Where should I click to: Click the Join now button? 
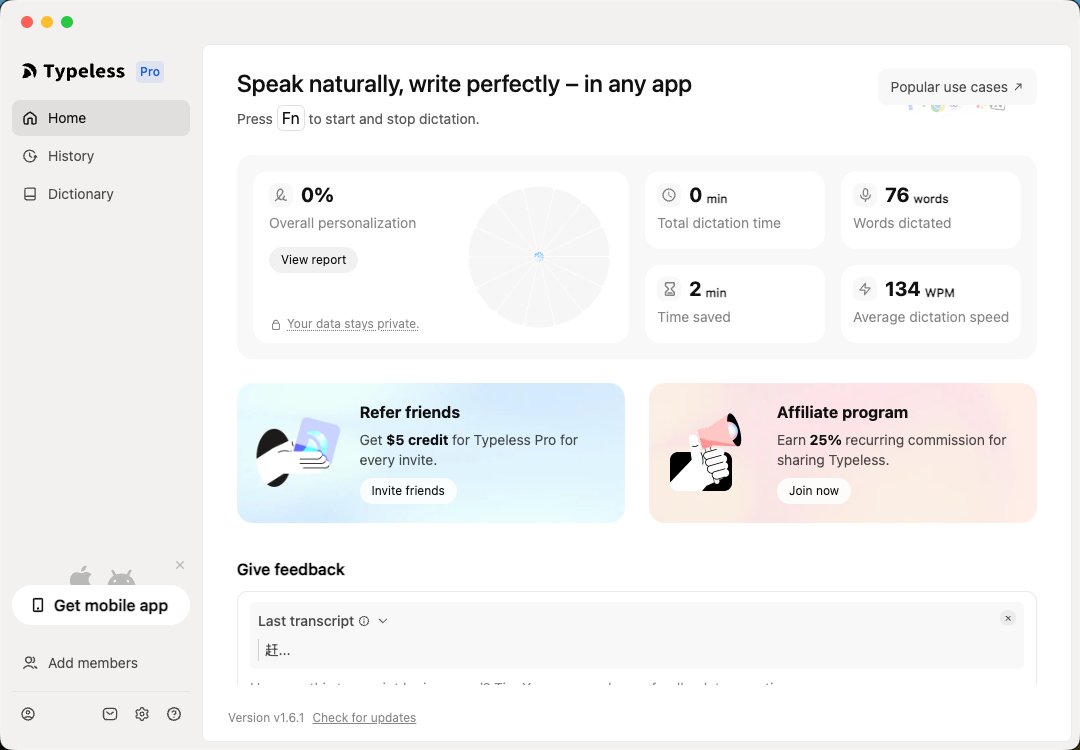(813, 491)
